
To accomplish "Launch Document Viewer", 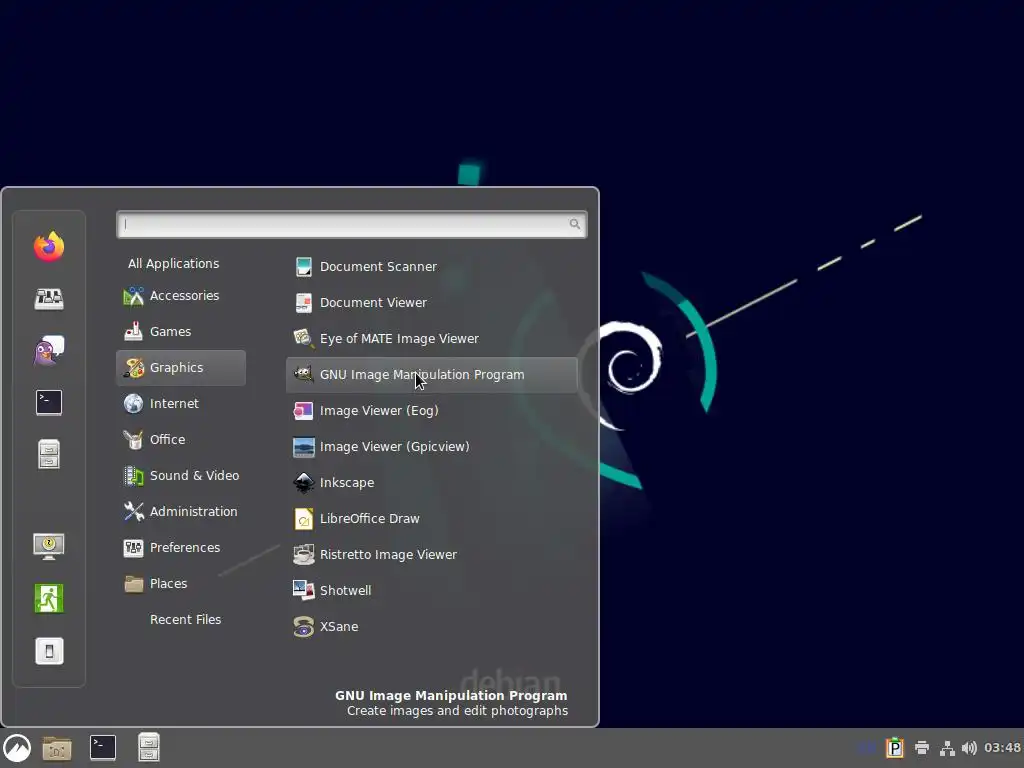I will [432, 302].
